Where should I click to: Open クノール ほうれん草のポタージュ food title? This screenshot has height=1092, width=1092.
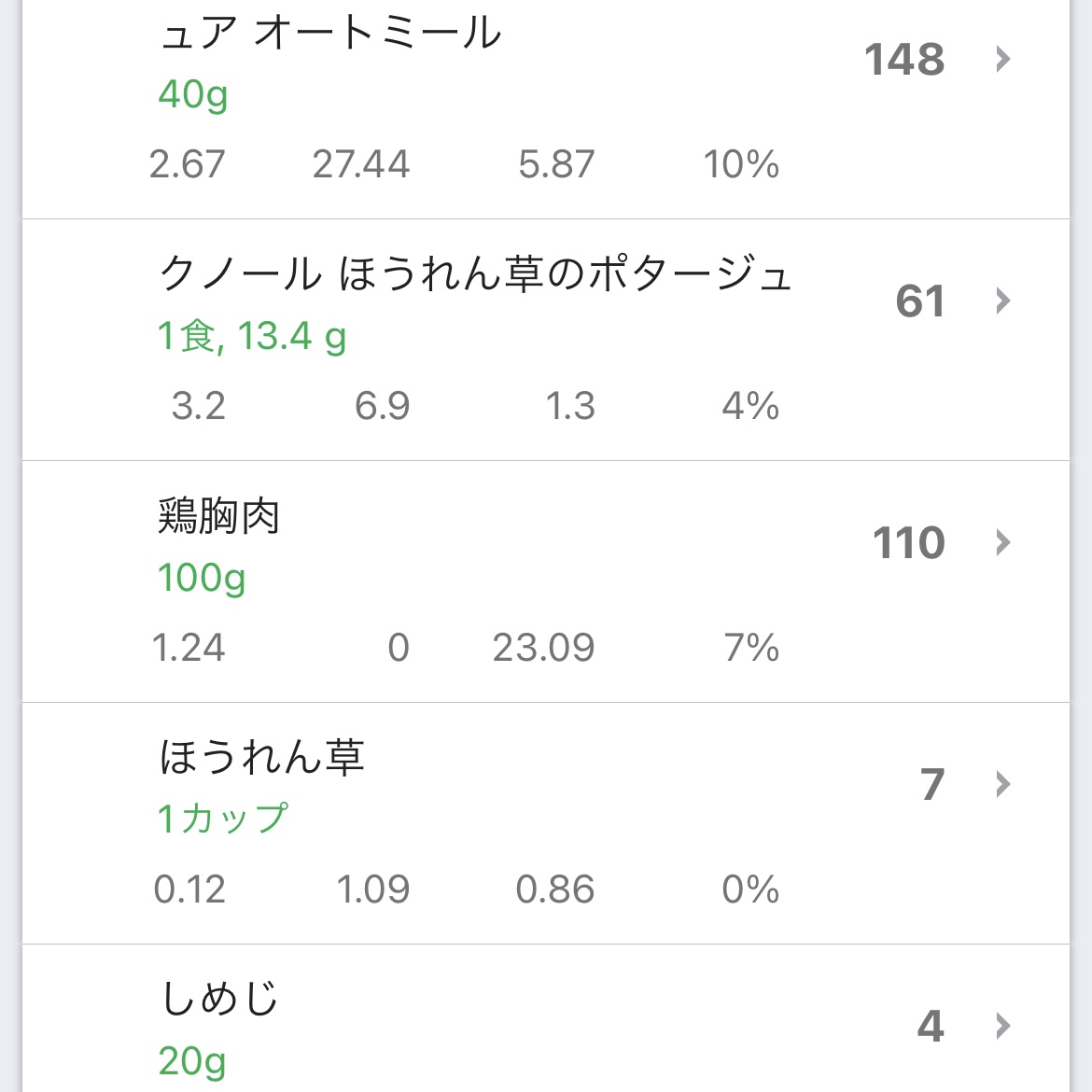tap(475, 275)
